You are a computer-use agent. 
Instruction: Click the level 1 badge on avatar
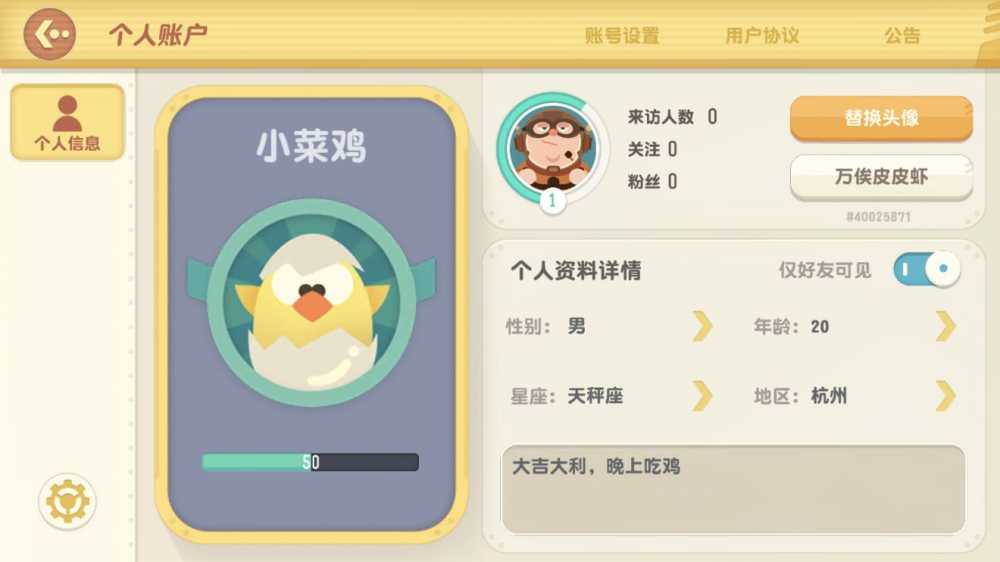pyautogui.click(x=552, y=200)
